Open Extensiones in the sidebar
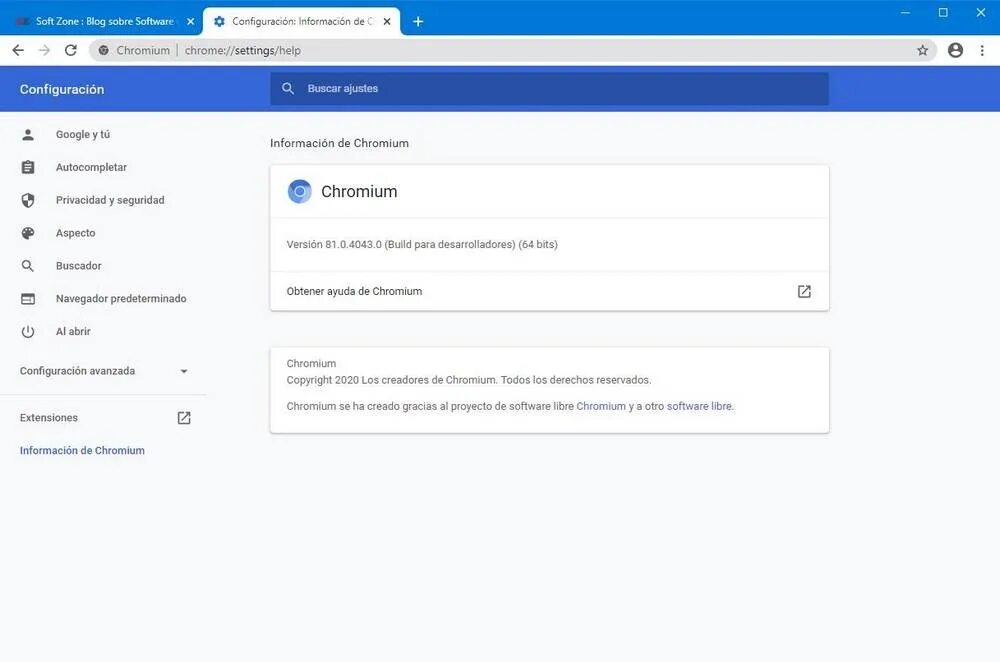 (x=49, y=418)
